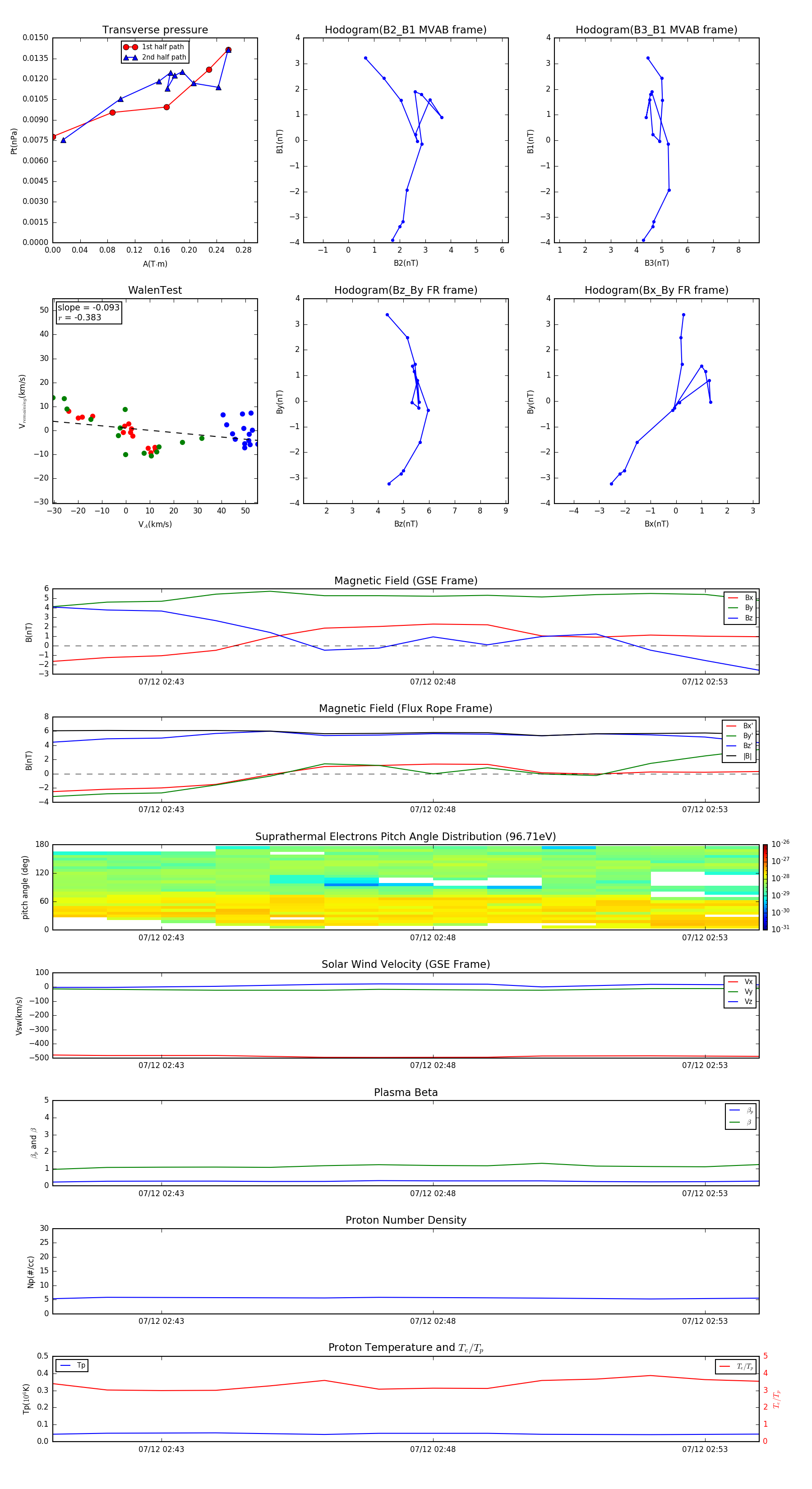This screenshot has width=812, height=1489.
Task: Click the WalenTest plot title
Action: (155, 290)
